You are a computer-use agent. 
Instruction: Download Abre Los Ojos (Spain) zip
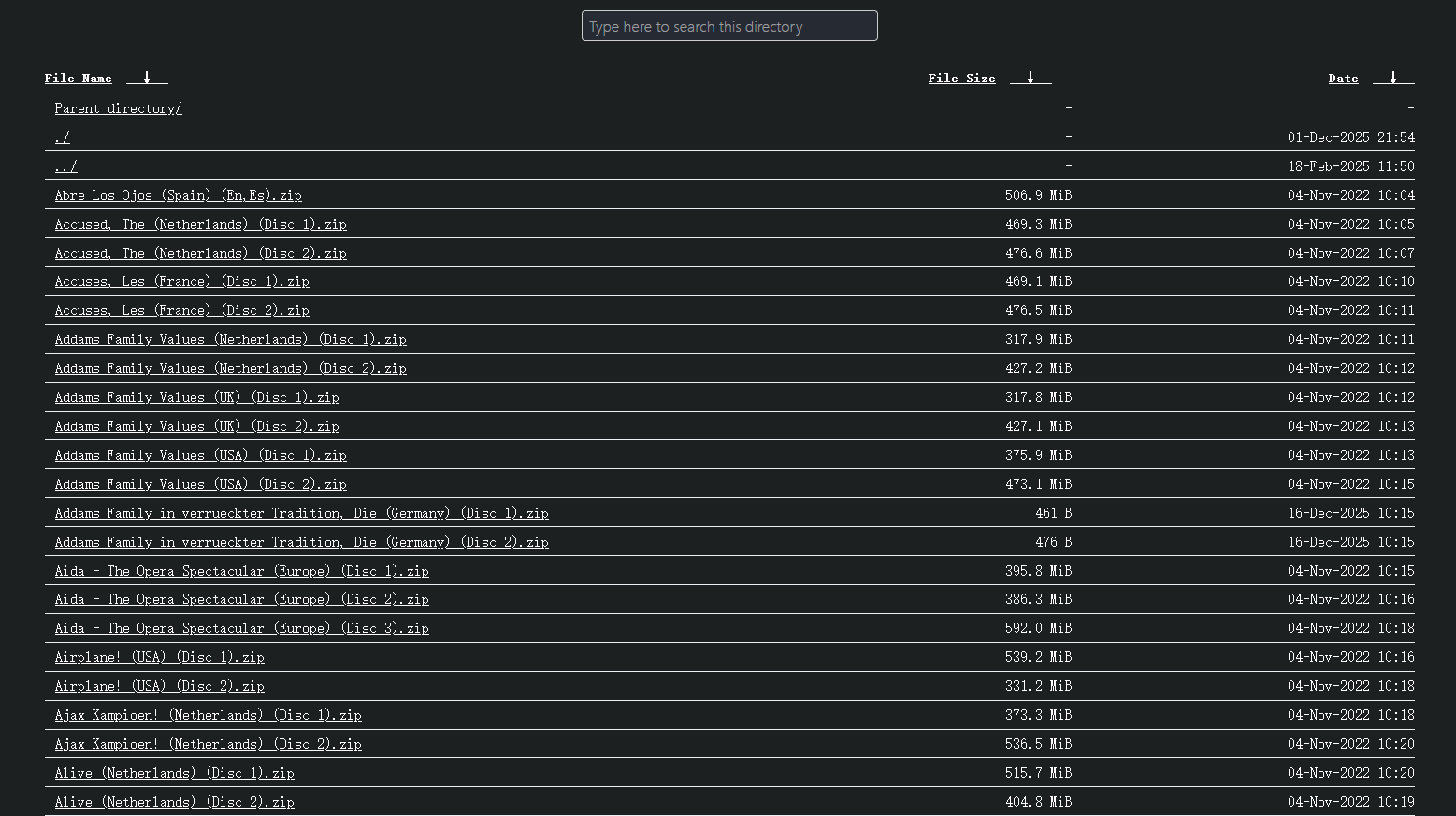pos(178,195)
